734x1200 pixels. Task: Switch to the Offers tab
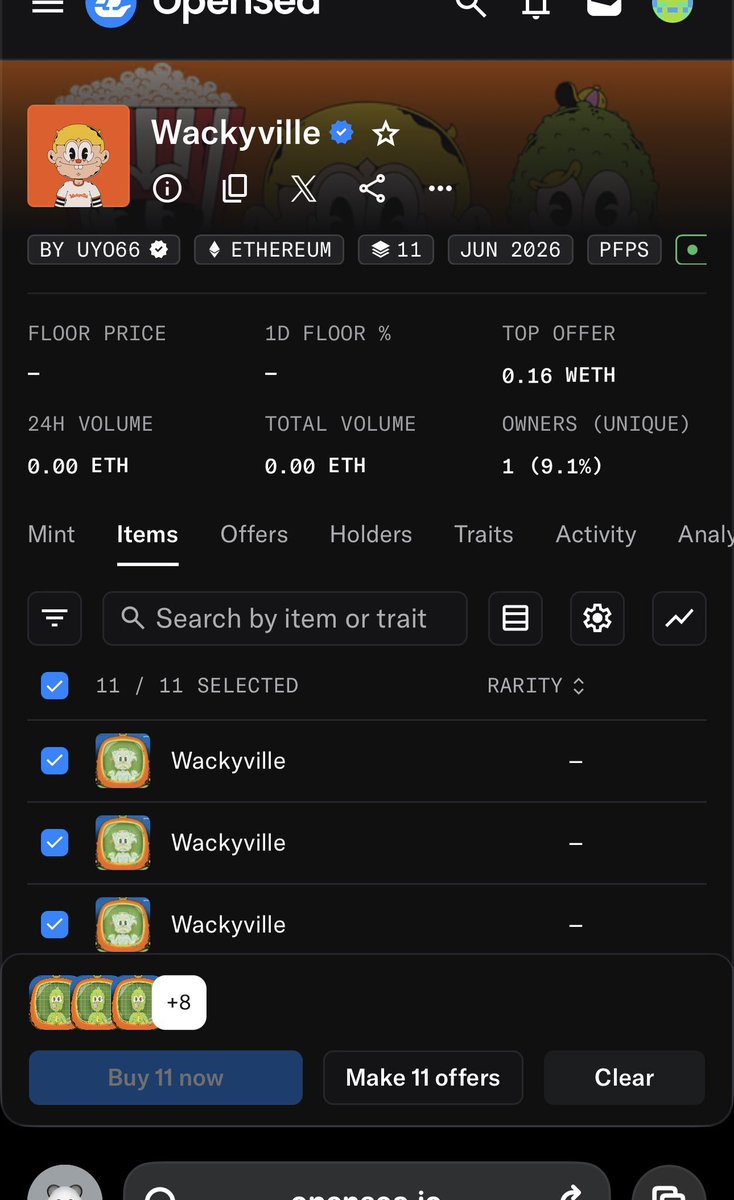pos(254,535)
